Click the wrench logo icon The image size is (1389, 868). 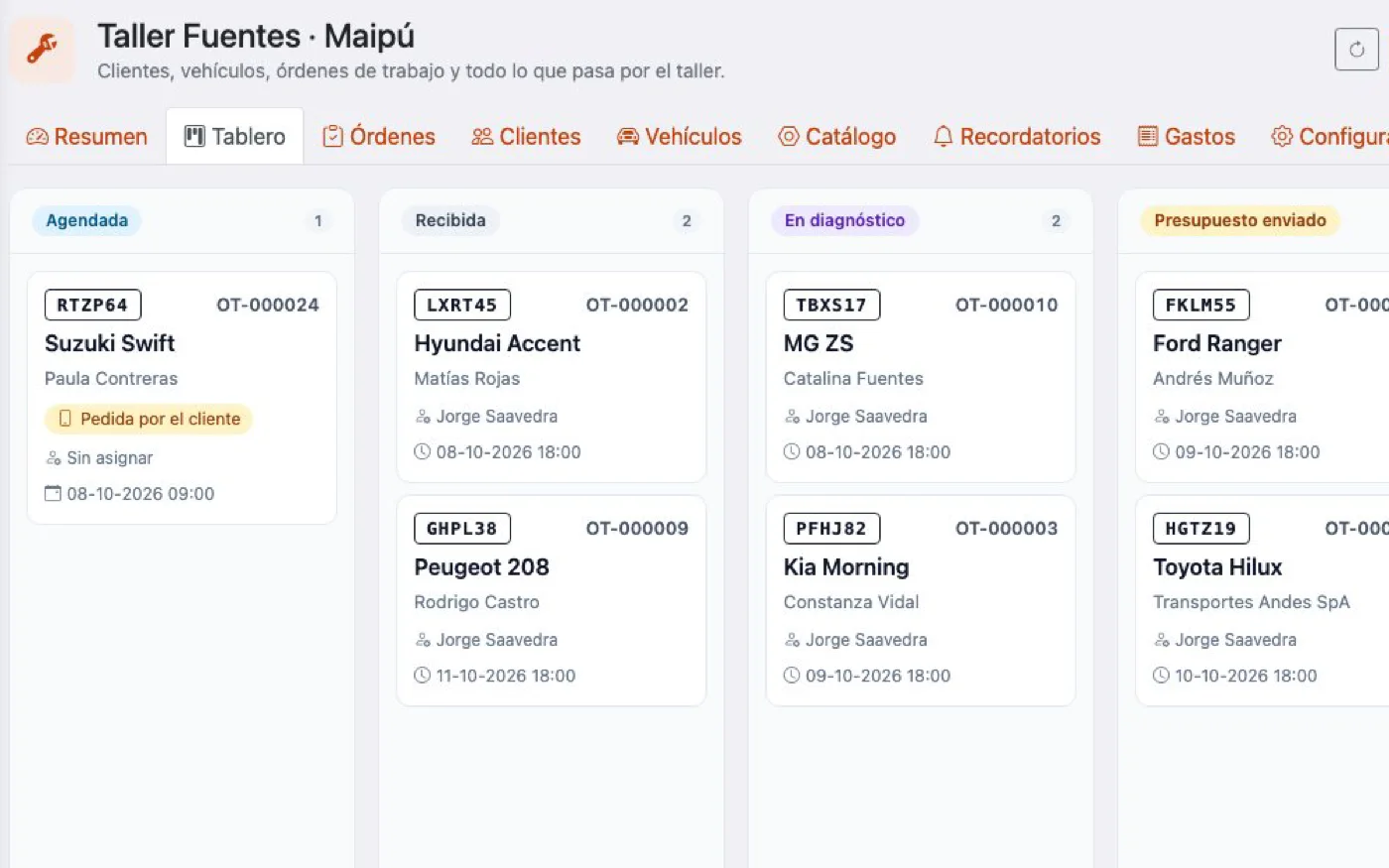42,49
